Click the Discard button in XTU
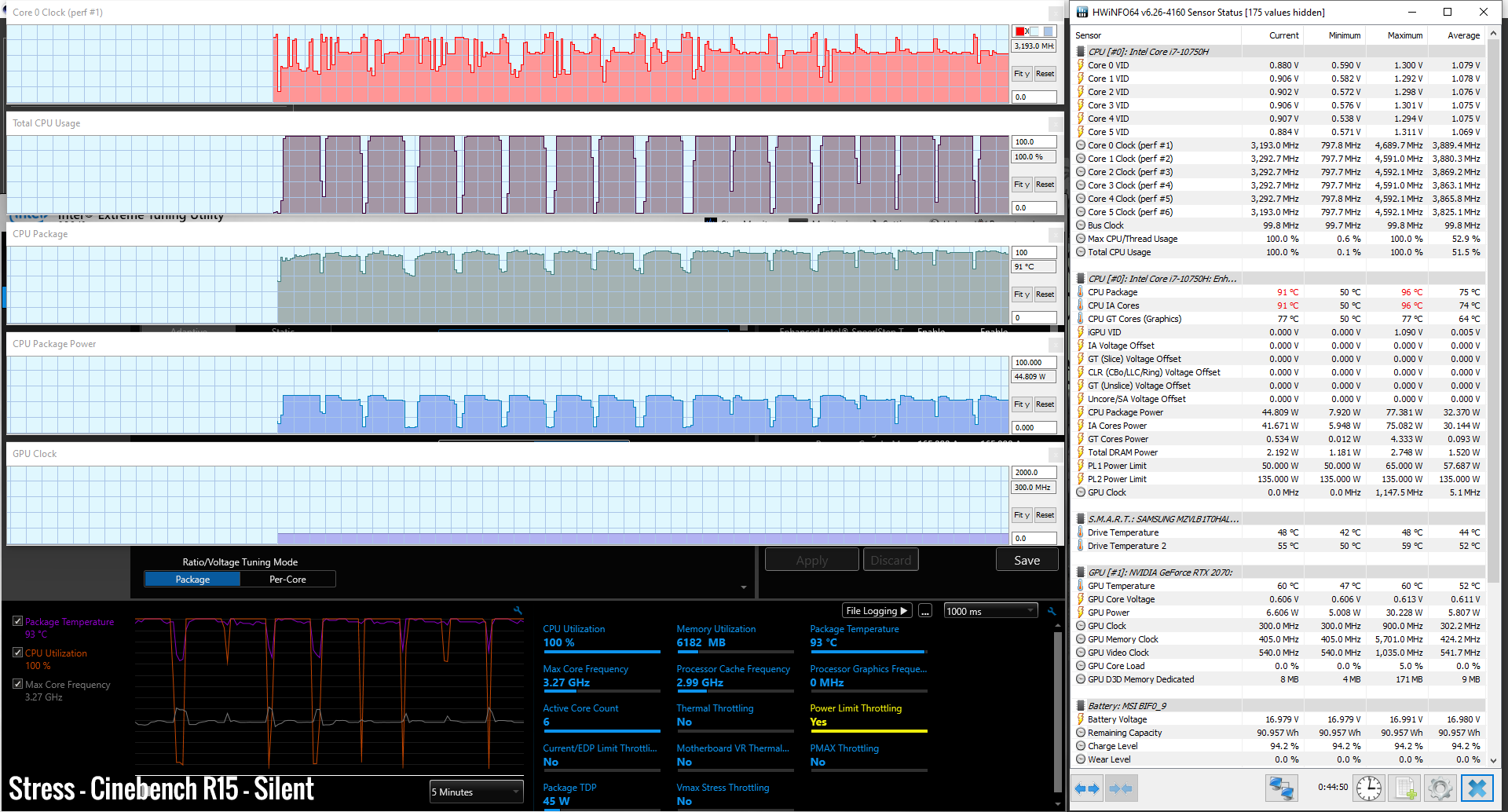This screenshot has width=1508, height=812. [891, 560]
